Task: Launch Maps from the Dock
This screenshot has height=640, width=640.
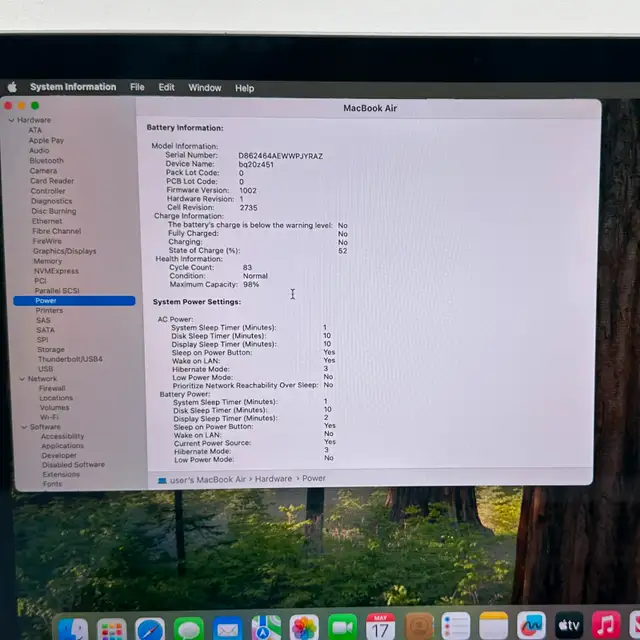Action: (266, 628)
